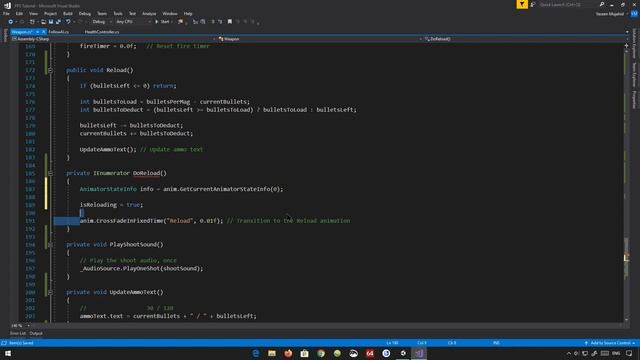Image resolution: width=640 pixels, height=360 pixels.
Task: Open the Test menu
Action: [x=132, y=13]
